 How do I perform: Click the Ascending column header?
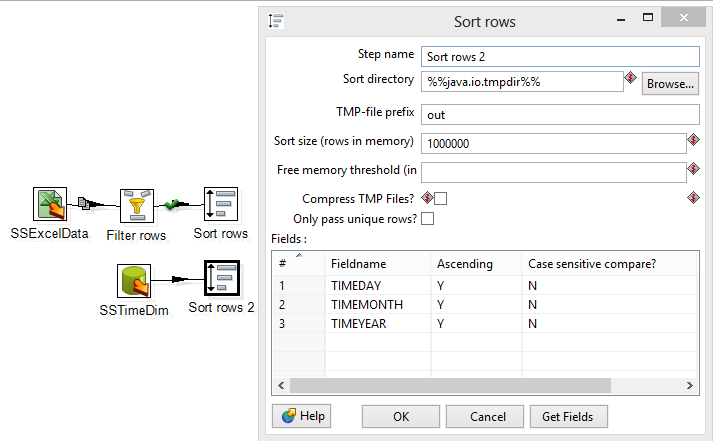coord(476,264)
